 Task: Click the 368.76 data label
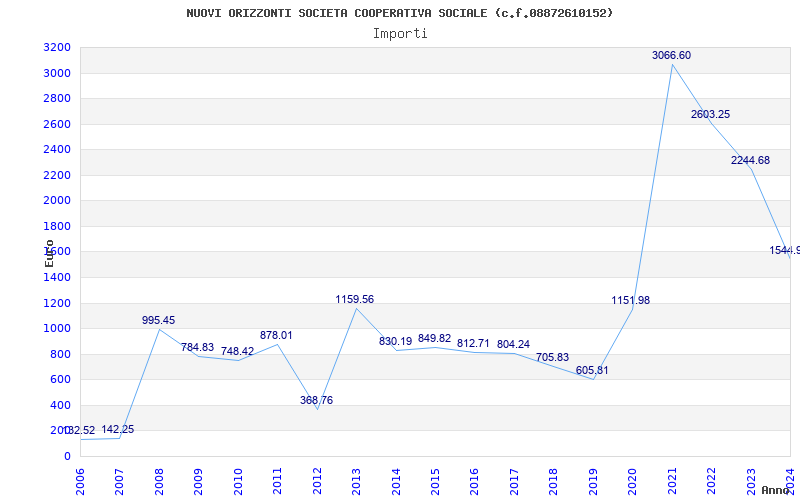click(316, 401)
